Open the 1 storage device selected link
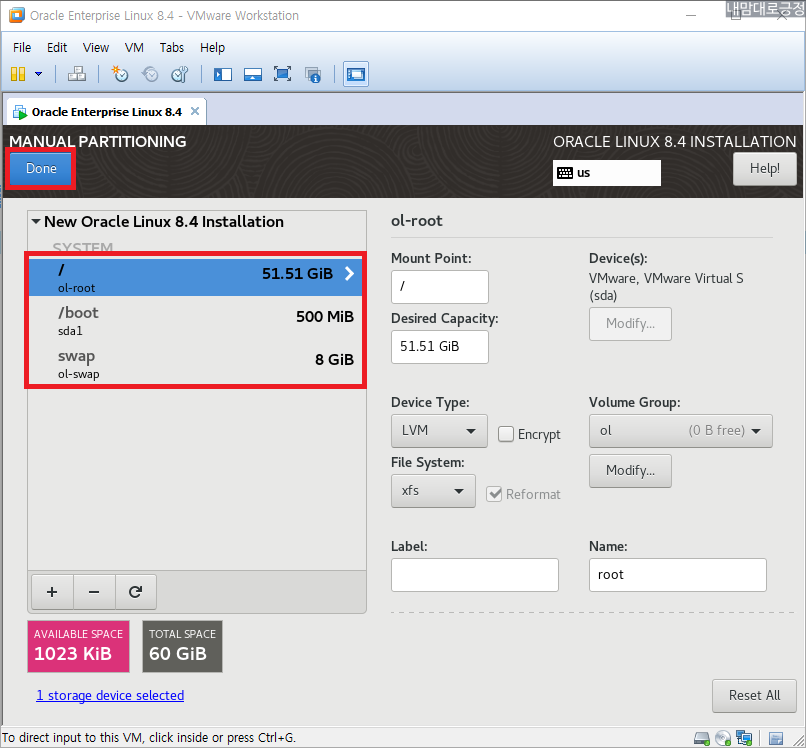The image size is (806, 748). pyautogui.click(x=110, y=696)
